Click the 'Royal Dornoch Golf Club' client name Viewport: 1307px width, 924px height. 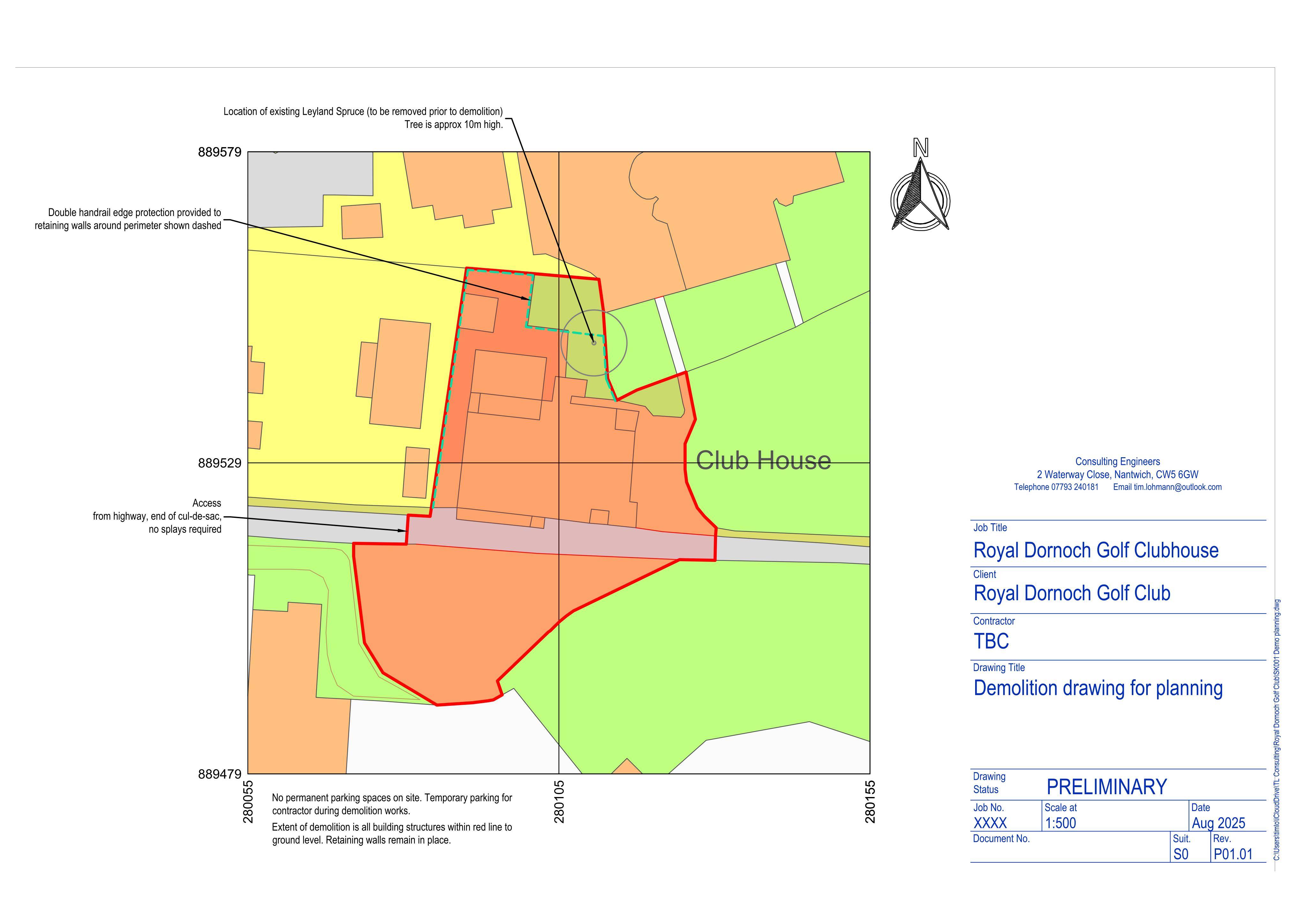pos(1072,593)
